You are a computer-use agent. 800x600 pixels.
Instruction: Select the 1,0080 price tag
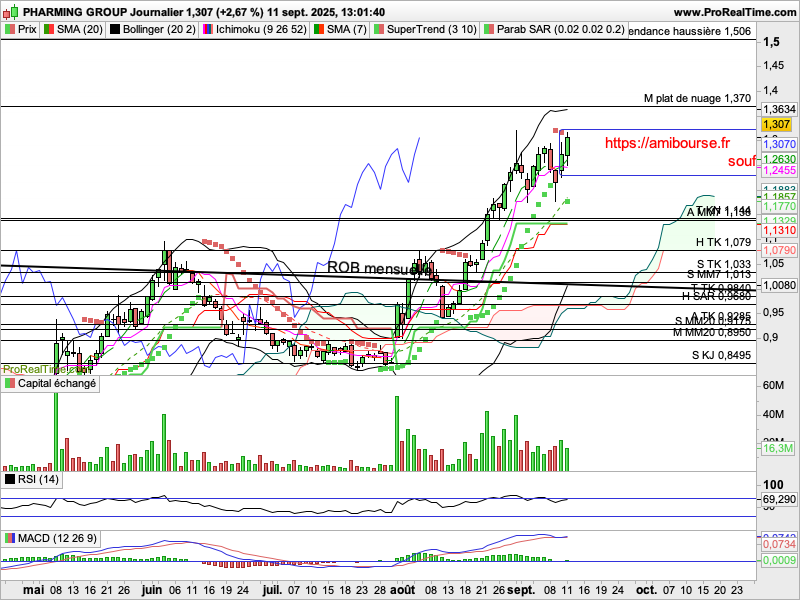(779, 286)
